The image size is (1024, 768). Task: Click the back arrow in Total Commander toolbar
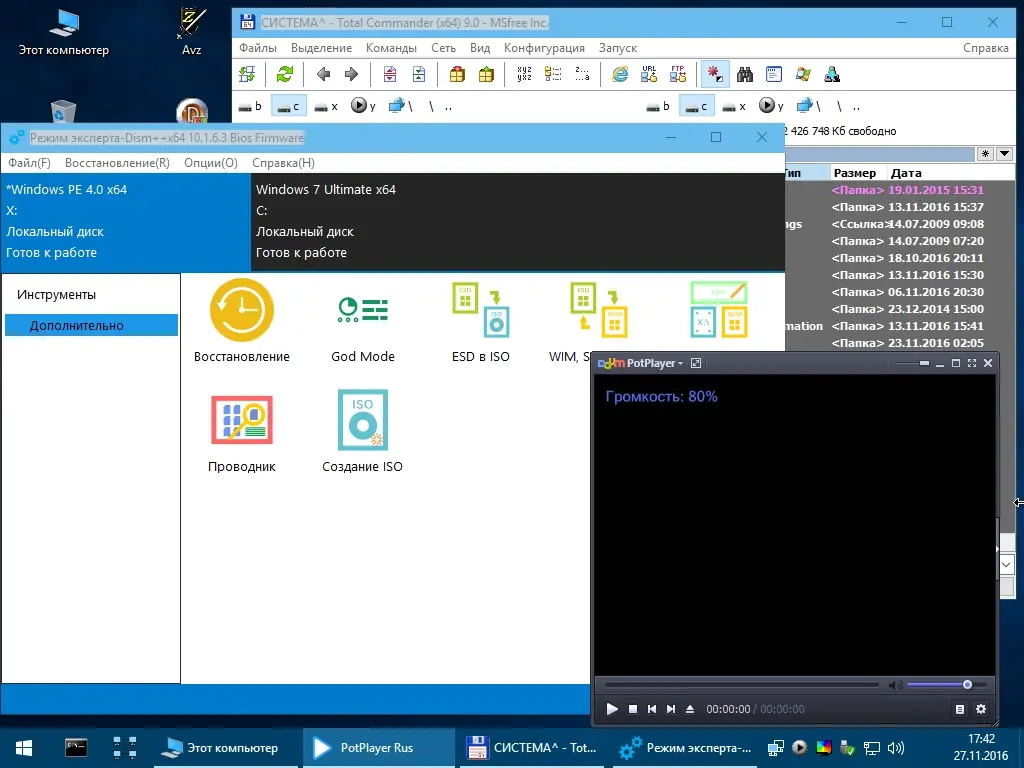(323, 74)
